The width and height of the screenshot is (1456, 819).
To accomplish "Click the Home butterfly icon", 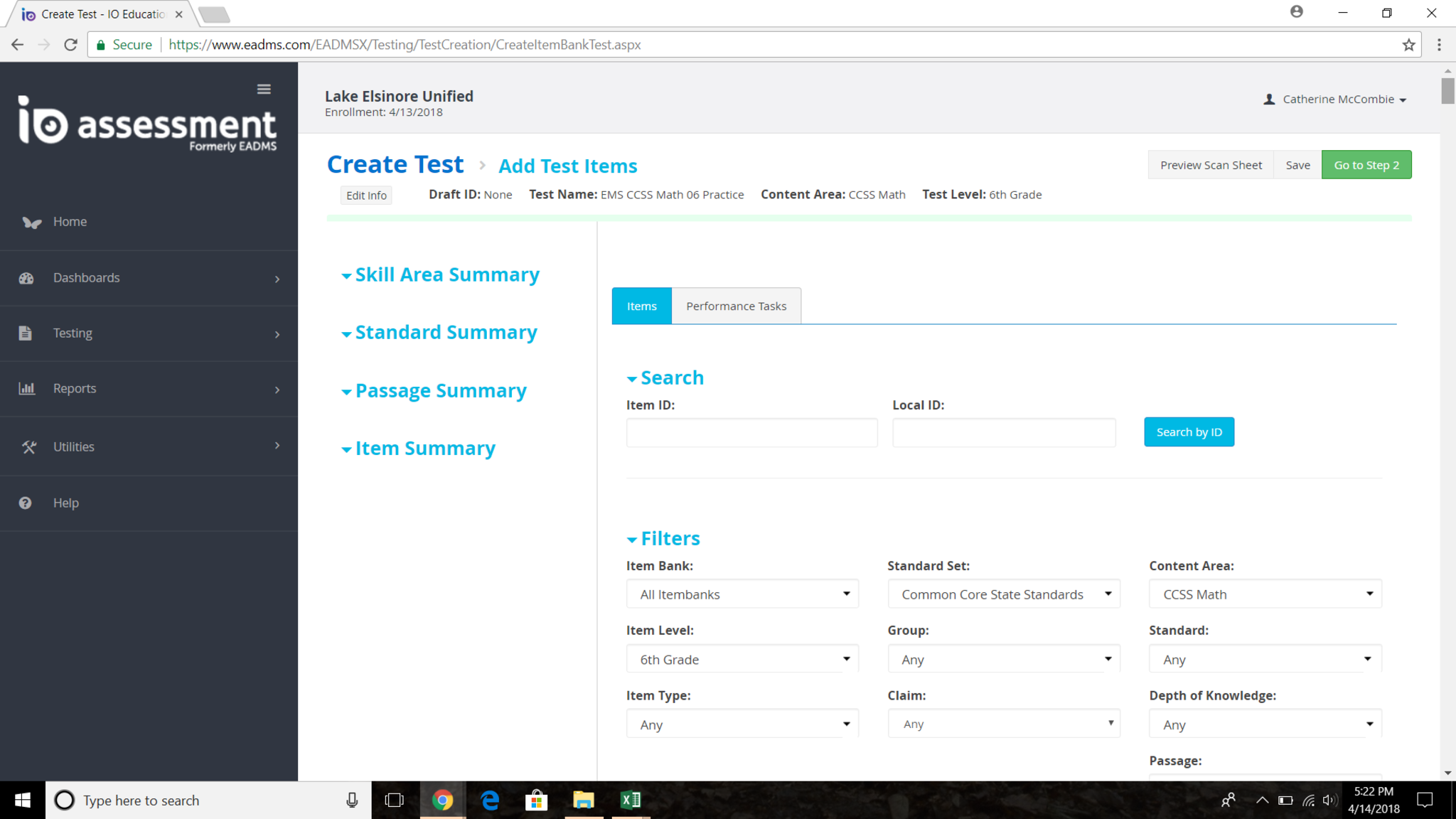I will click(x=31, y=222).
